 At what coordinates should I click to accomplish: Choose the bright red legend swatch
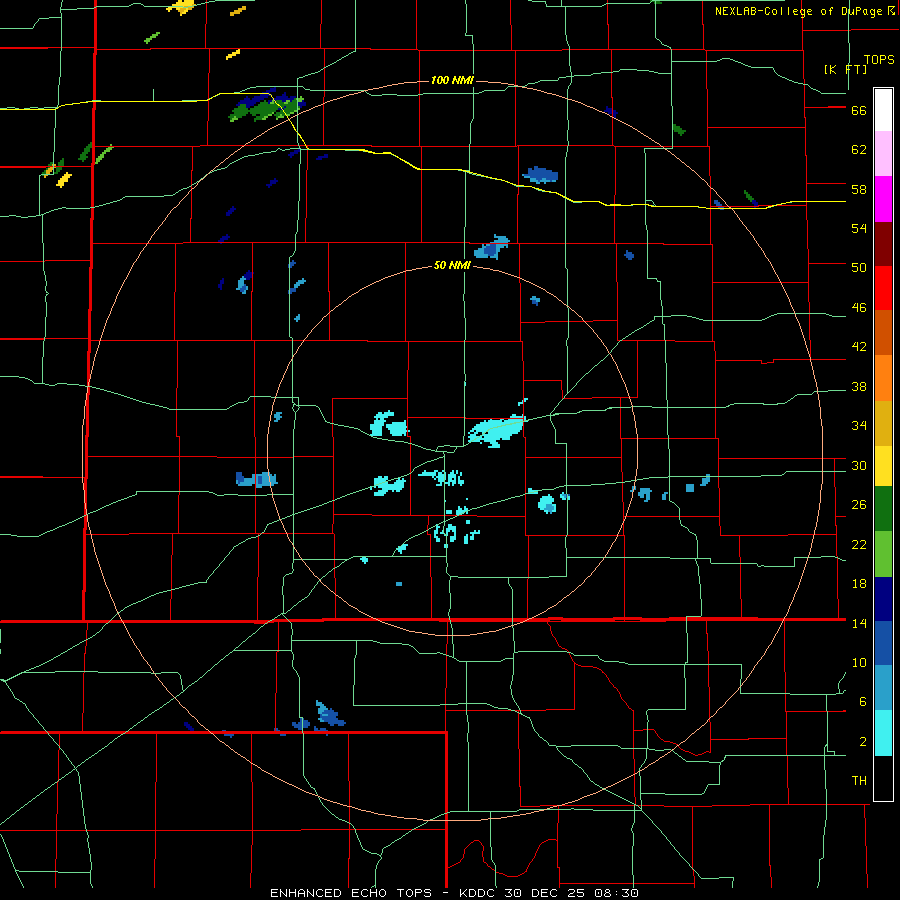click(x=883, y=288)
